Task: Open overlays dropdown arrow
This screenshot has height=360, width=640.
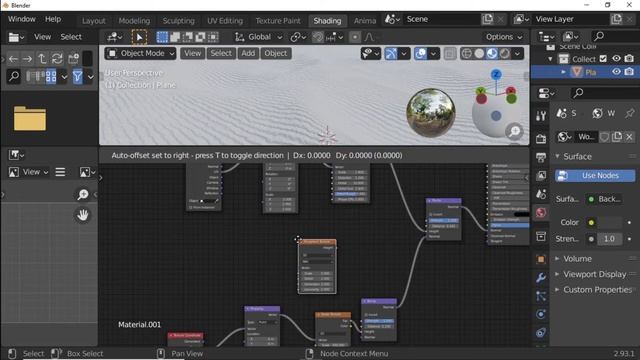Action: pos(433,53)
